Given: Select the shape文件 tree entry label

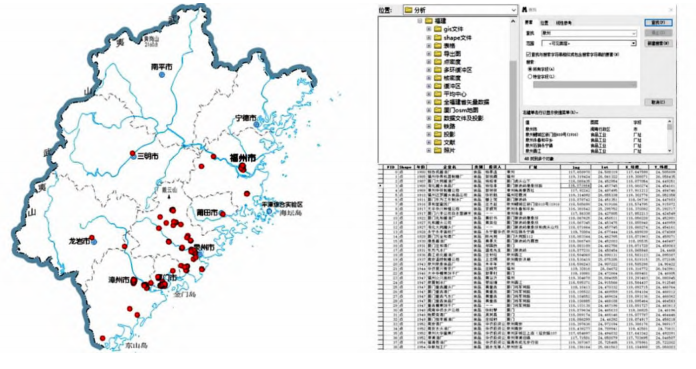Looking at the screenshot, I should (457, 37).
